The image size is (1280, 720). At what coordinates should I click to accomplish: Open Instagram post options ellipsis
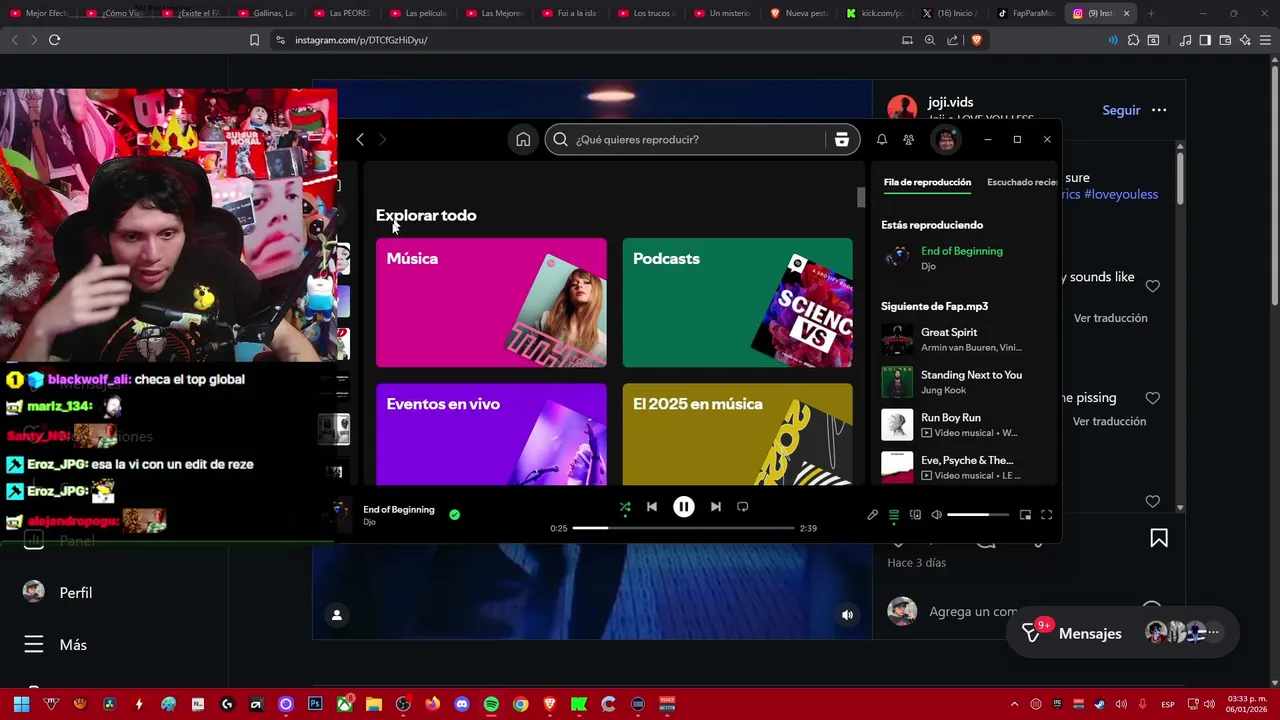coord(1159,110)
